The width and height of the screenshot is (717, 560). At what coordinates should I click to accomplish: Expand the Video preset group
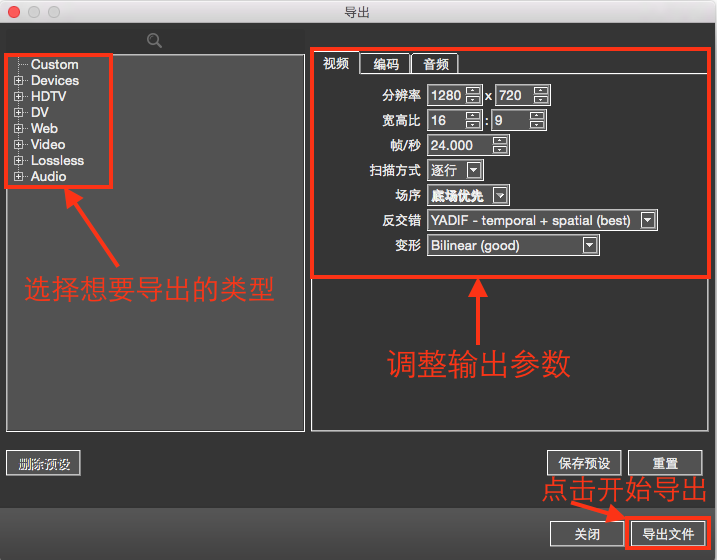click(x=18, y=144)
